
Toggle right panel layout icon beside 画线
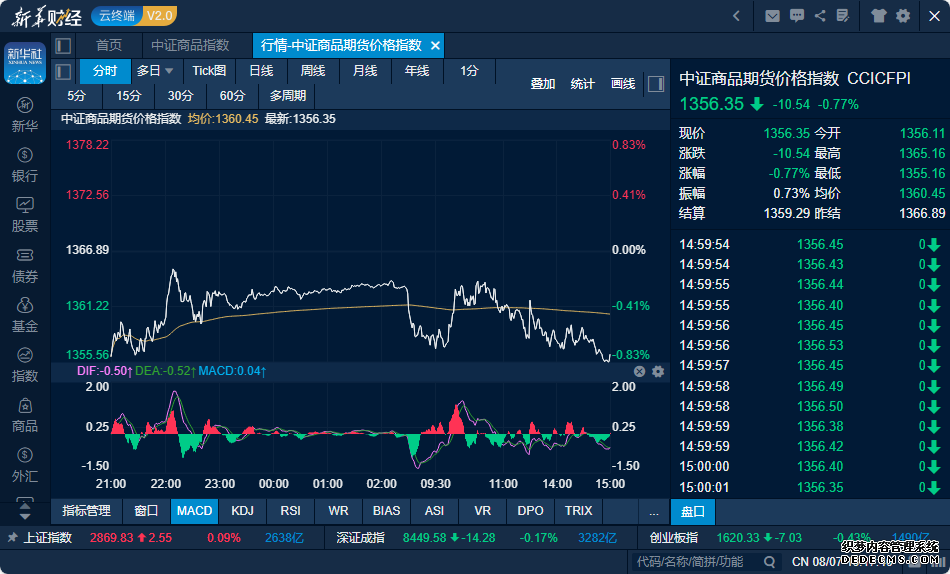pyautogui.click(x=656, y=84)
